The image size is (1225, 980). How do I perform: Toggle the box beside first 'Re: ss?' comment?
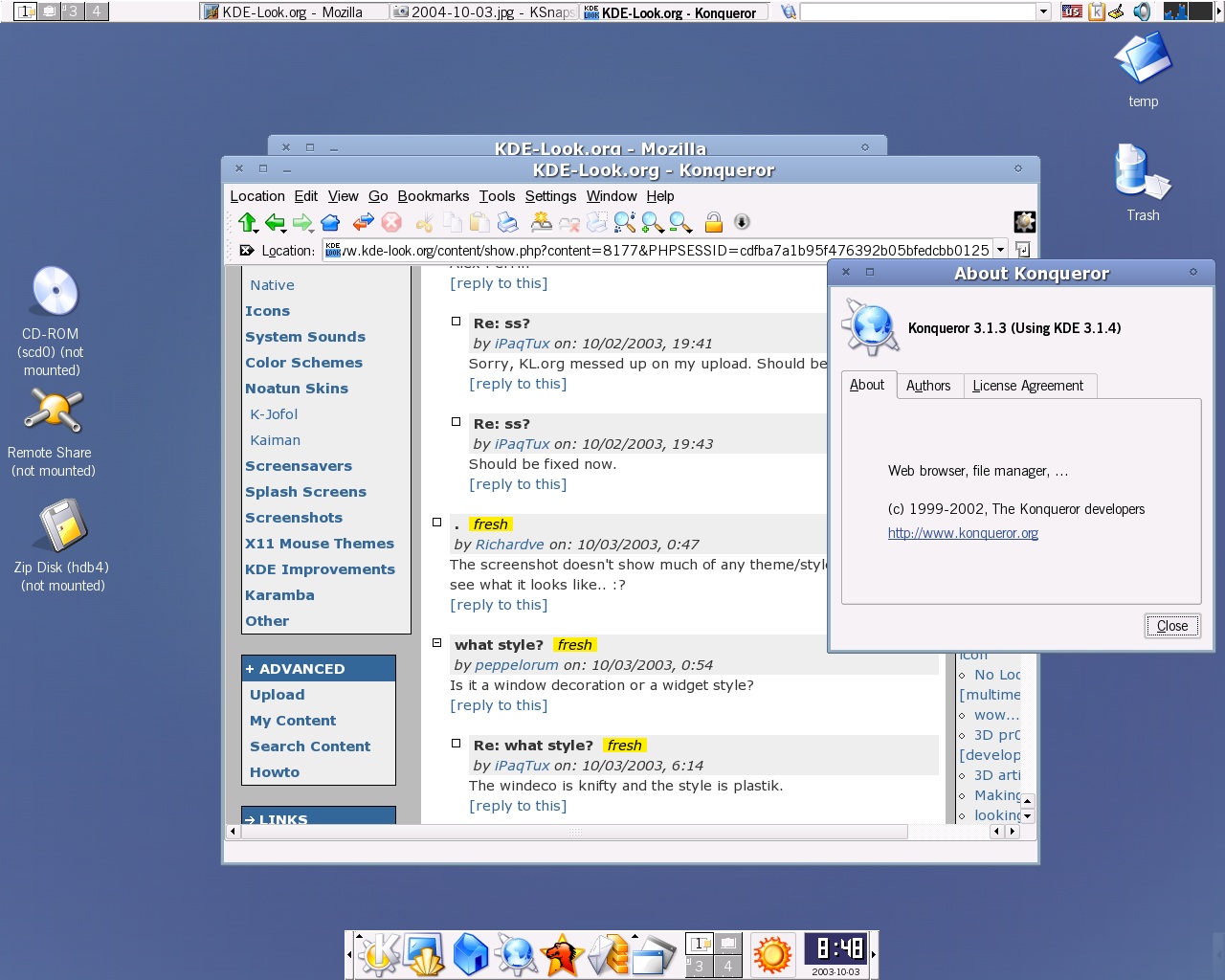pos(457,322)
